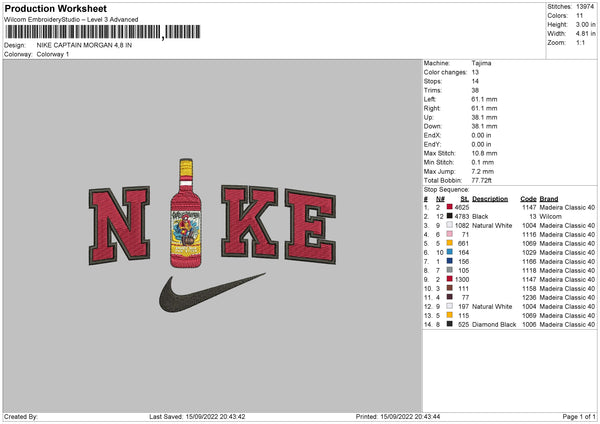Screen dimensions: 600x424
Task: Select 'Page 1 of 1' in the footer
Action: tap(579, 416)
